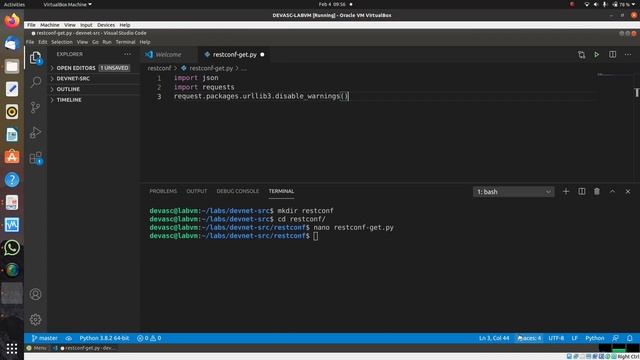The image size is (640, 360).
Task: Click restconf breadcrumb folder
Action: pos(159,68)
